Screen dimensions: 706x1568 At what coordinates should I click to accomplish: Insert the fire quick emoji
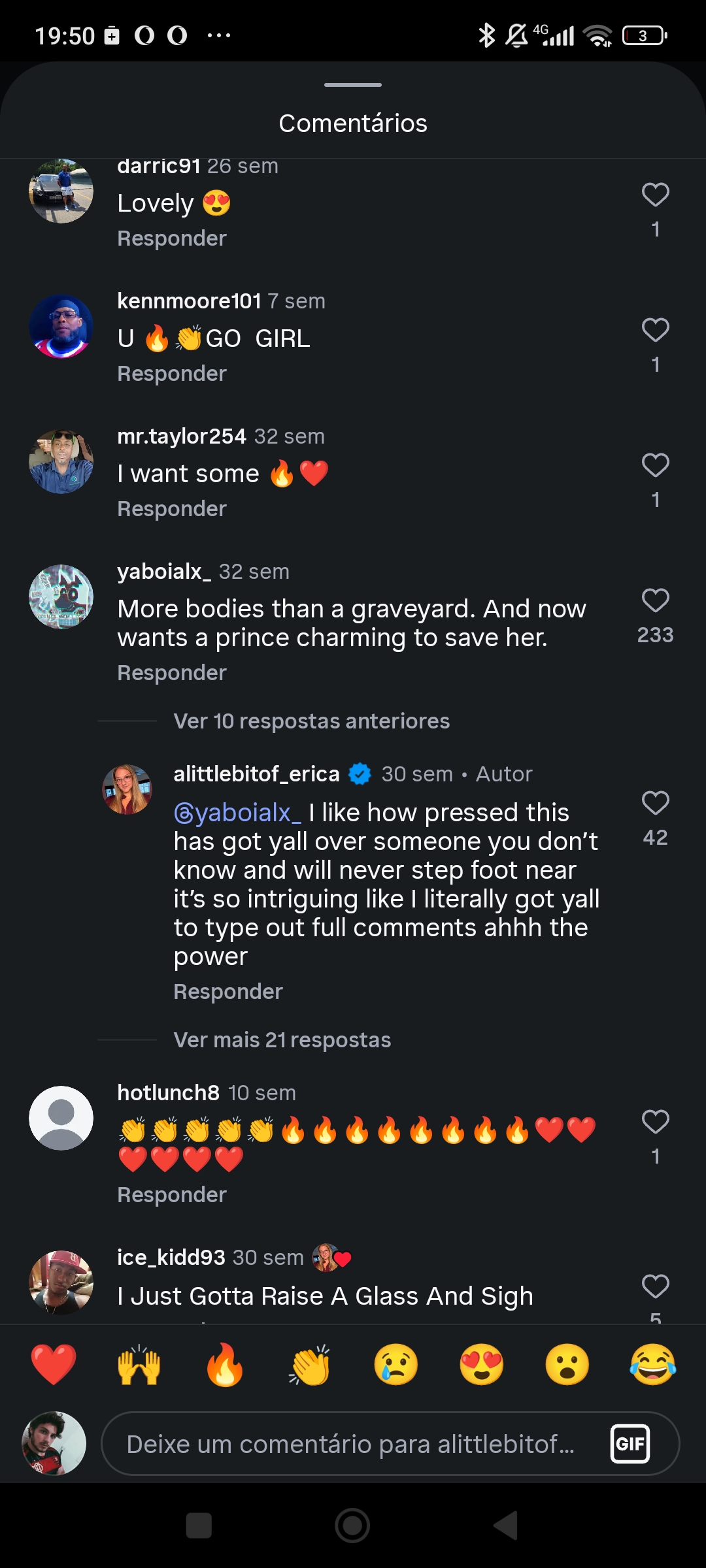pyautogui.click(x=225, y=1365)
